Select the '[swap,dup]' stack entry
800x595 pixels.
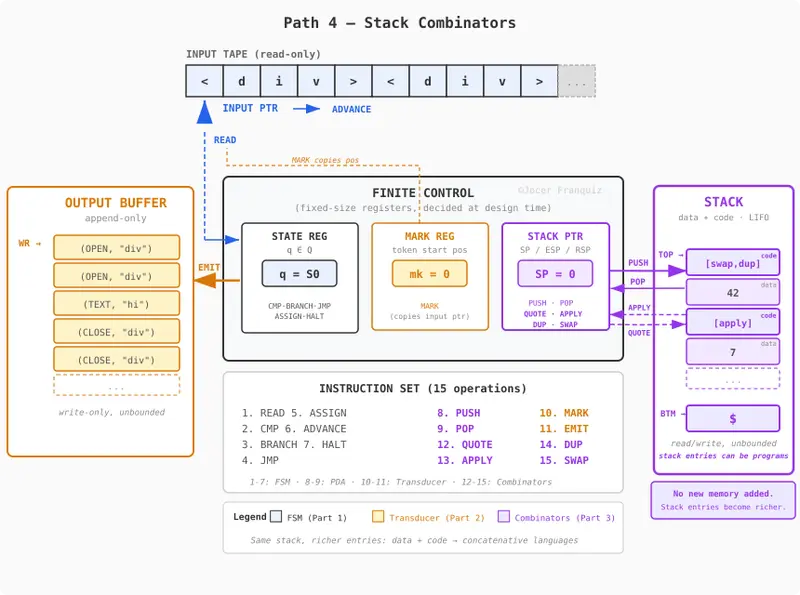click(x=733, y=262)
